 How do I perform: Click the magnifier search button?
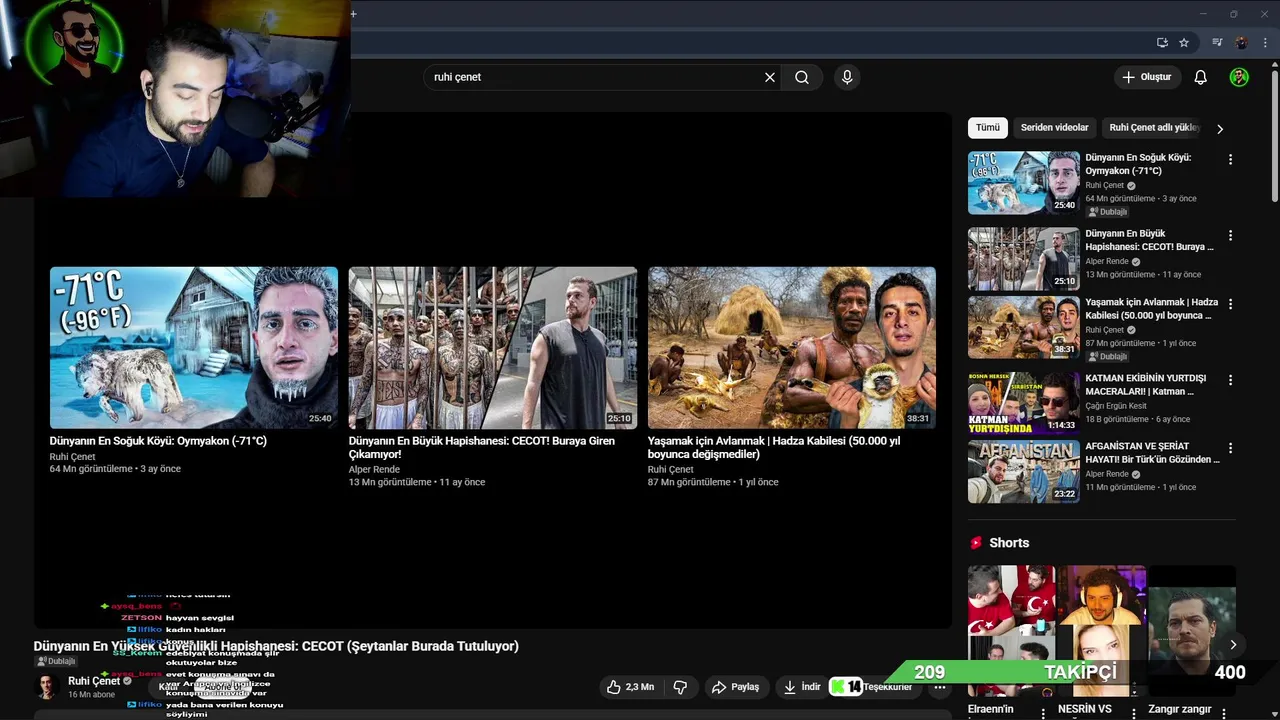click(x=802, y=77)
